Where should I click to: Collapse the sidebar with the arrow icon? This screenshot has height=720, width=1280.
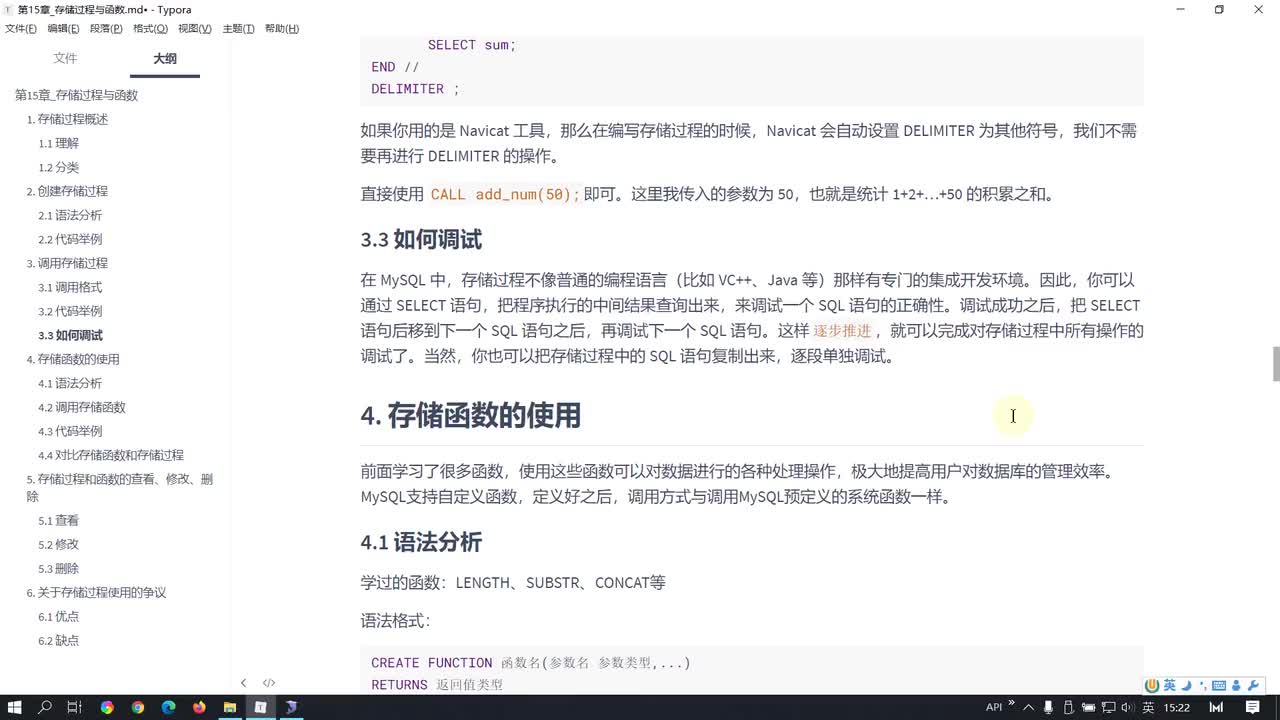coord(243,683)
